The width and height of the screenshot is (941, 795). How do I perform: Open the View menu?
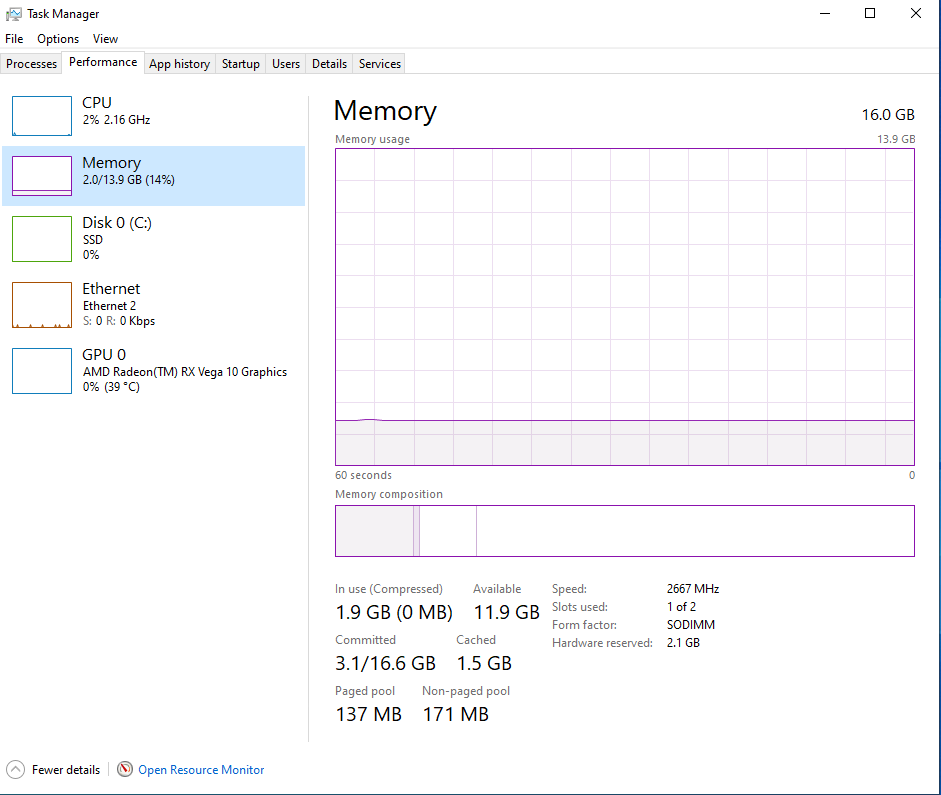106,39
